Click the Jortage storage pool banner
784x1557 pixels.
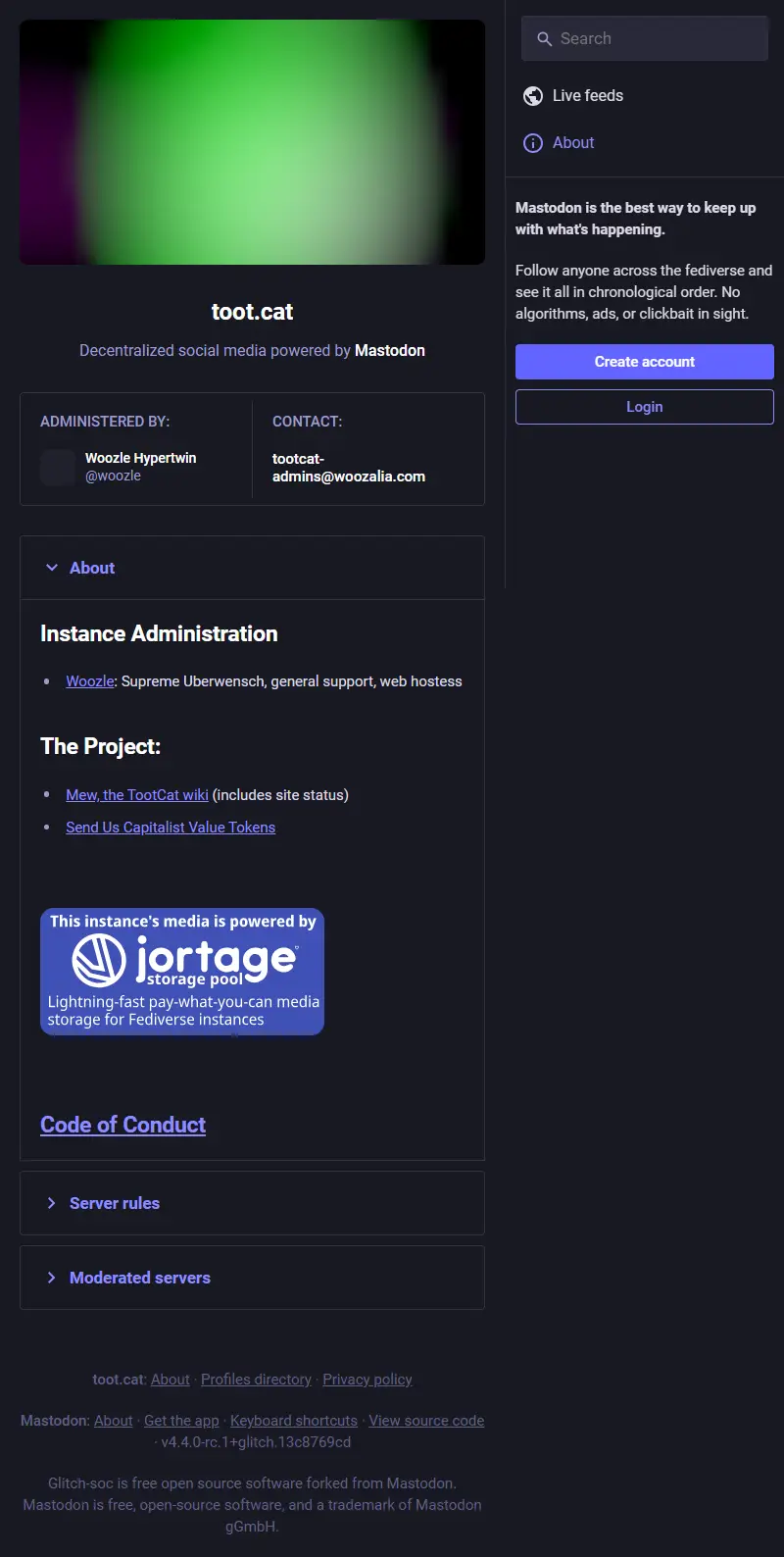(x=182, y=972)
